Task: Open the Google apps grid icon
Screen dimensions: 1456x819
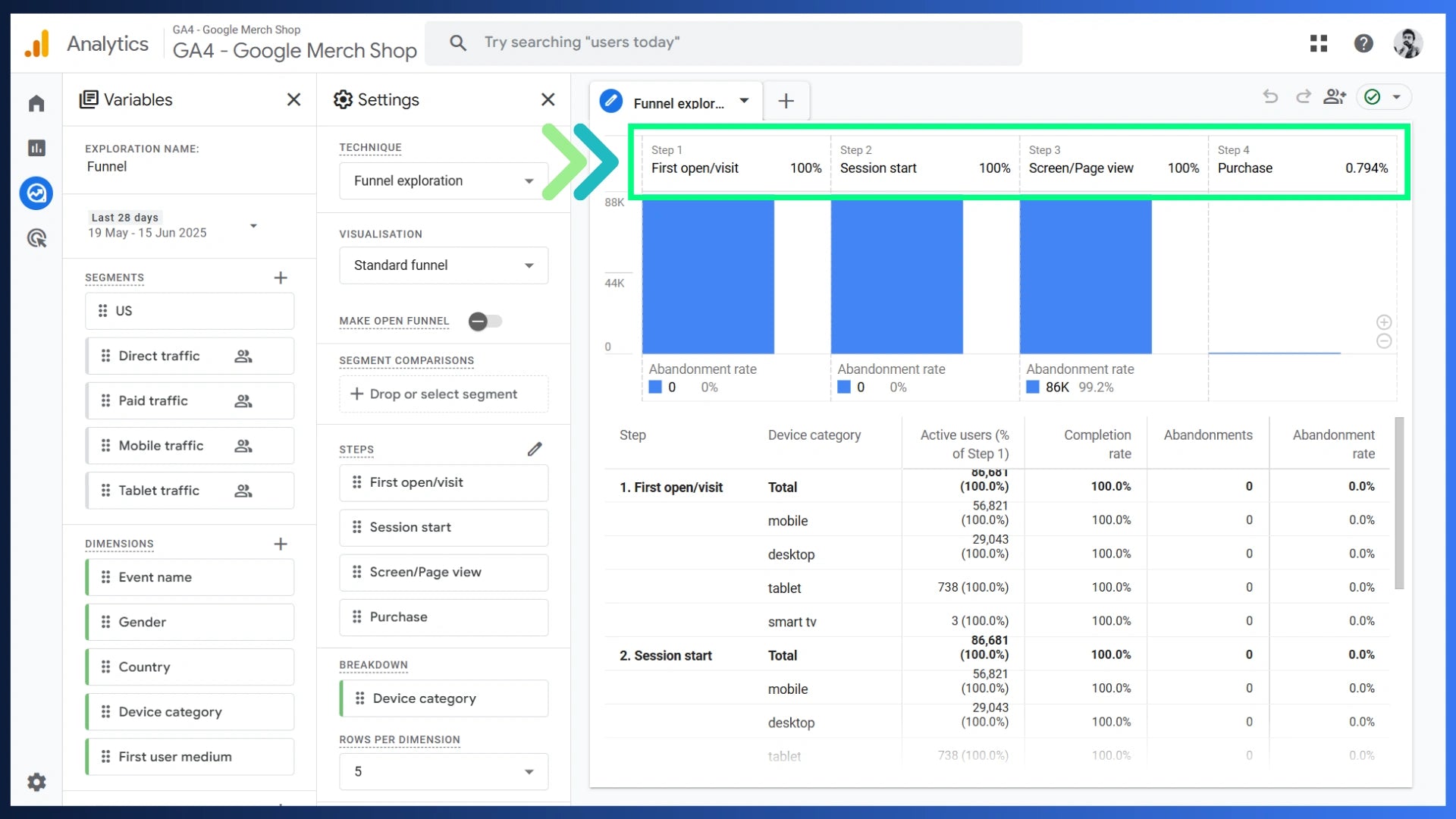Action: [1319, 43]
